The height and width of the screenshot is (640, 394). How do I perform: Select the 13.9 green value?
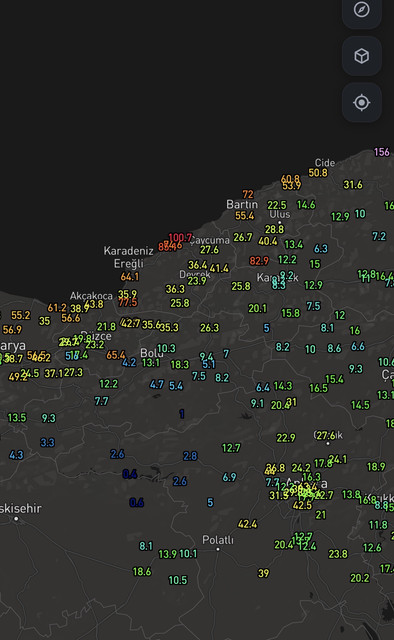click(167, 554)
